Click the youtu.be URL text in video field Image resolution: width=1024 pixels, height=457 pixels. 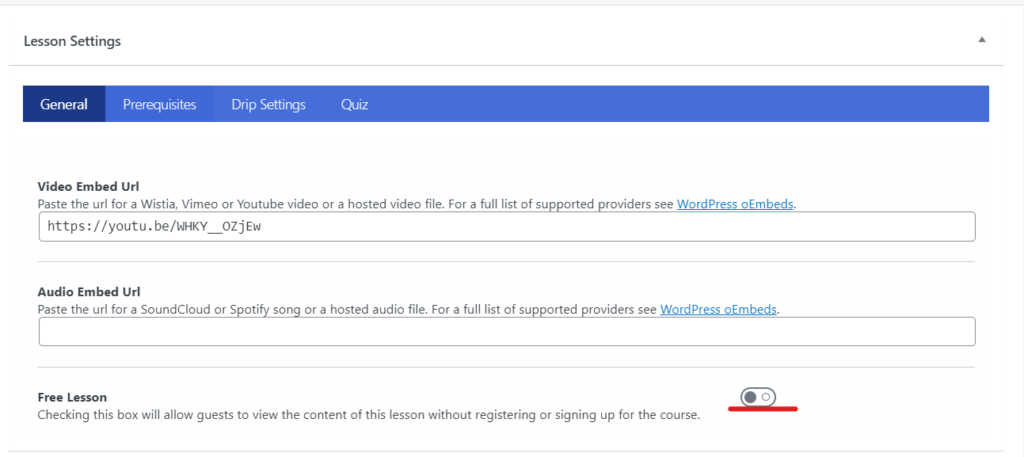coord(155,227)
